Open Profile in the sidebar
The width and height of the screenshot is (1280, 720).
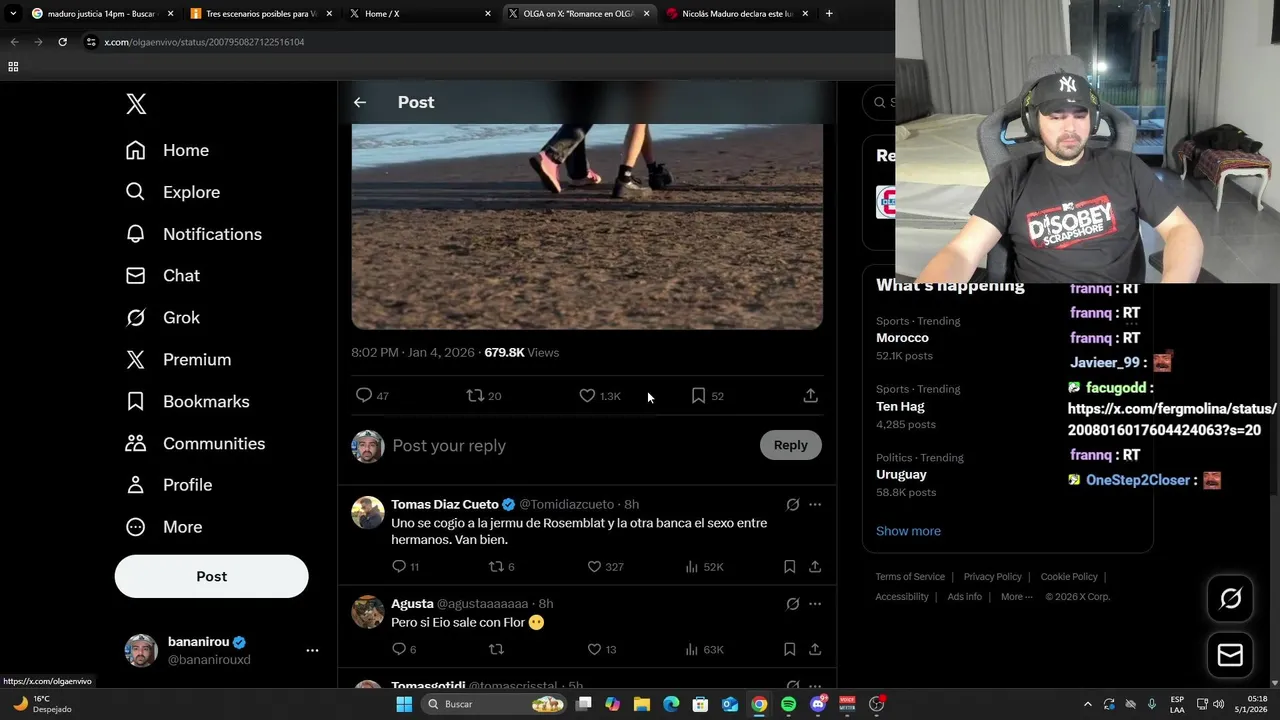(x=168, y=485)
